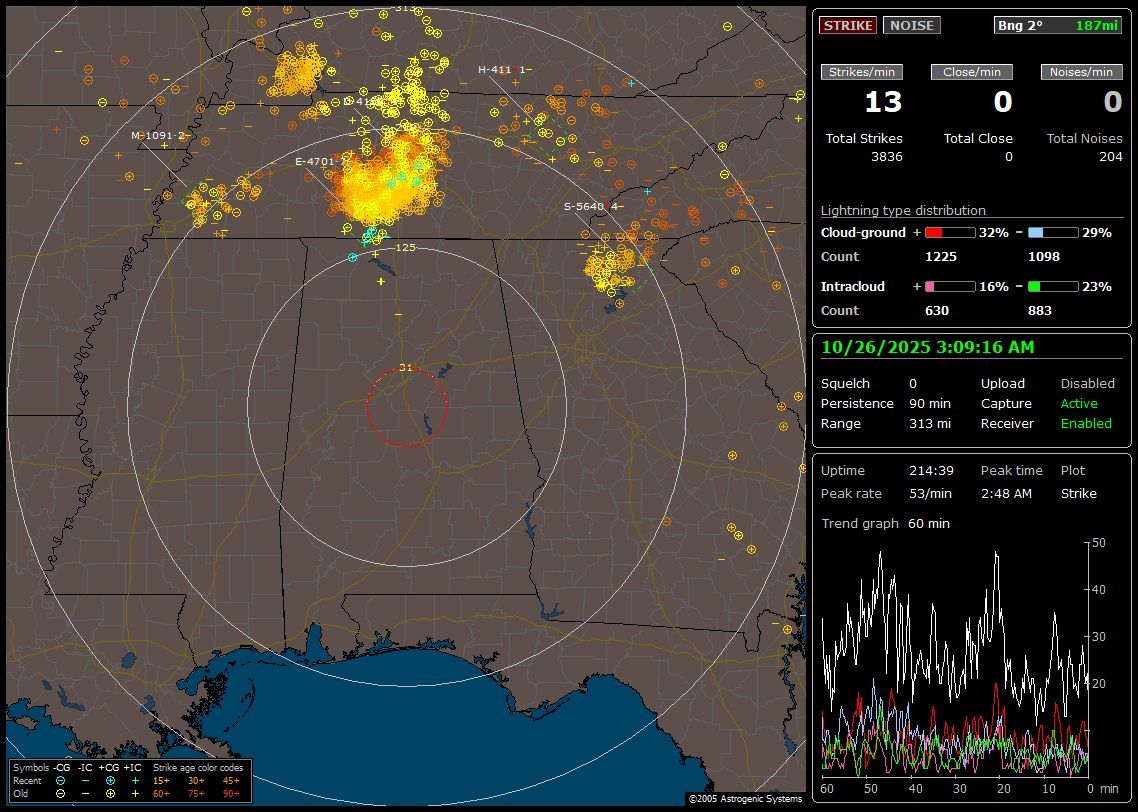The width and height of the screenshot is (1138, 812).
Task: Click the old -IC dash symbol in legend
Action: point(85,793)
